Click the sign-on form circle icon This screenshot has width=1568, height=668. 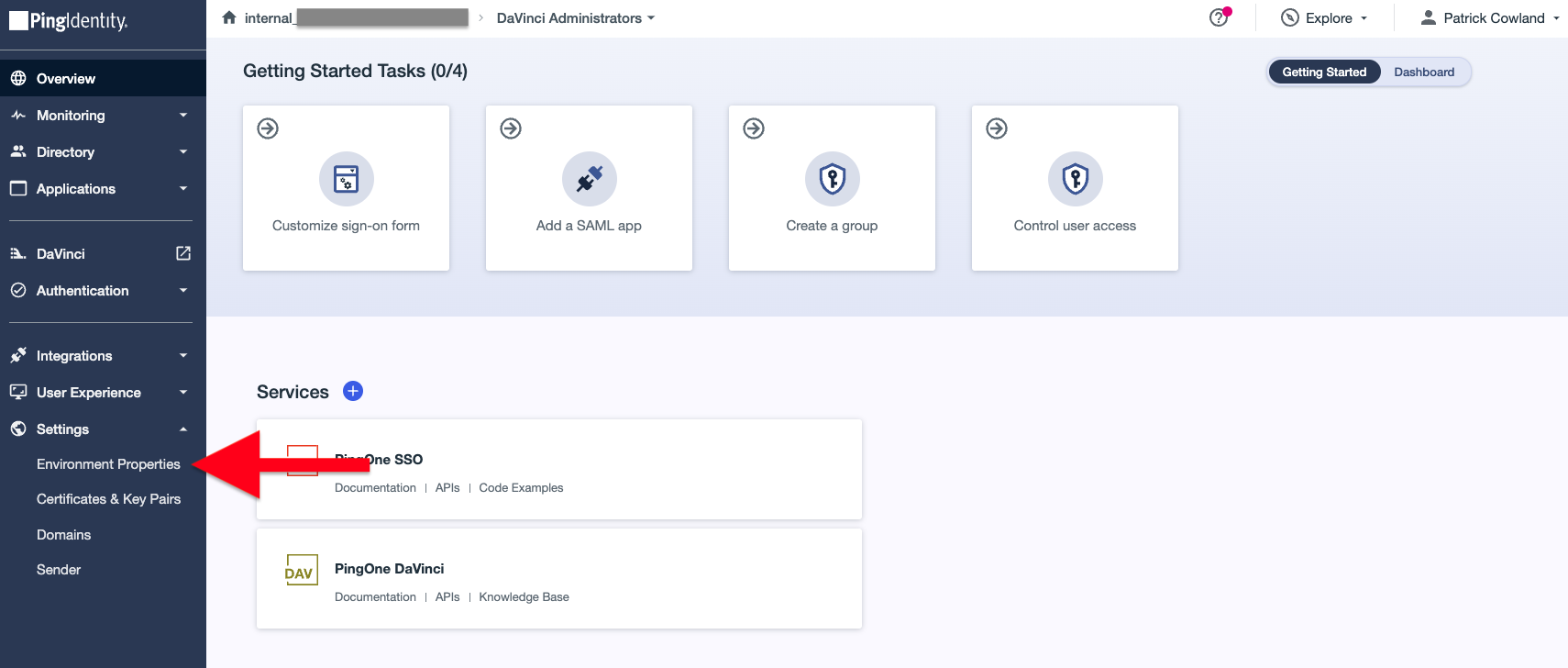click(347, 179)
